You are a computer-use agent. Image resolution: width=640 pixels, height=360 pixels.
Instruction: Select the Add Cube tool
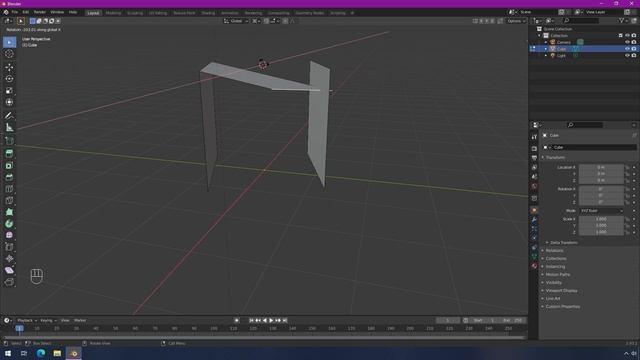point(9,141)
